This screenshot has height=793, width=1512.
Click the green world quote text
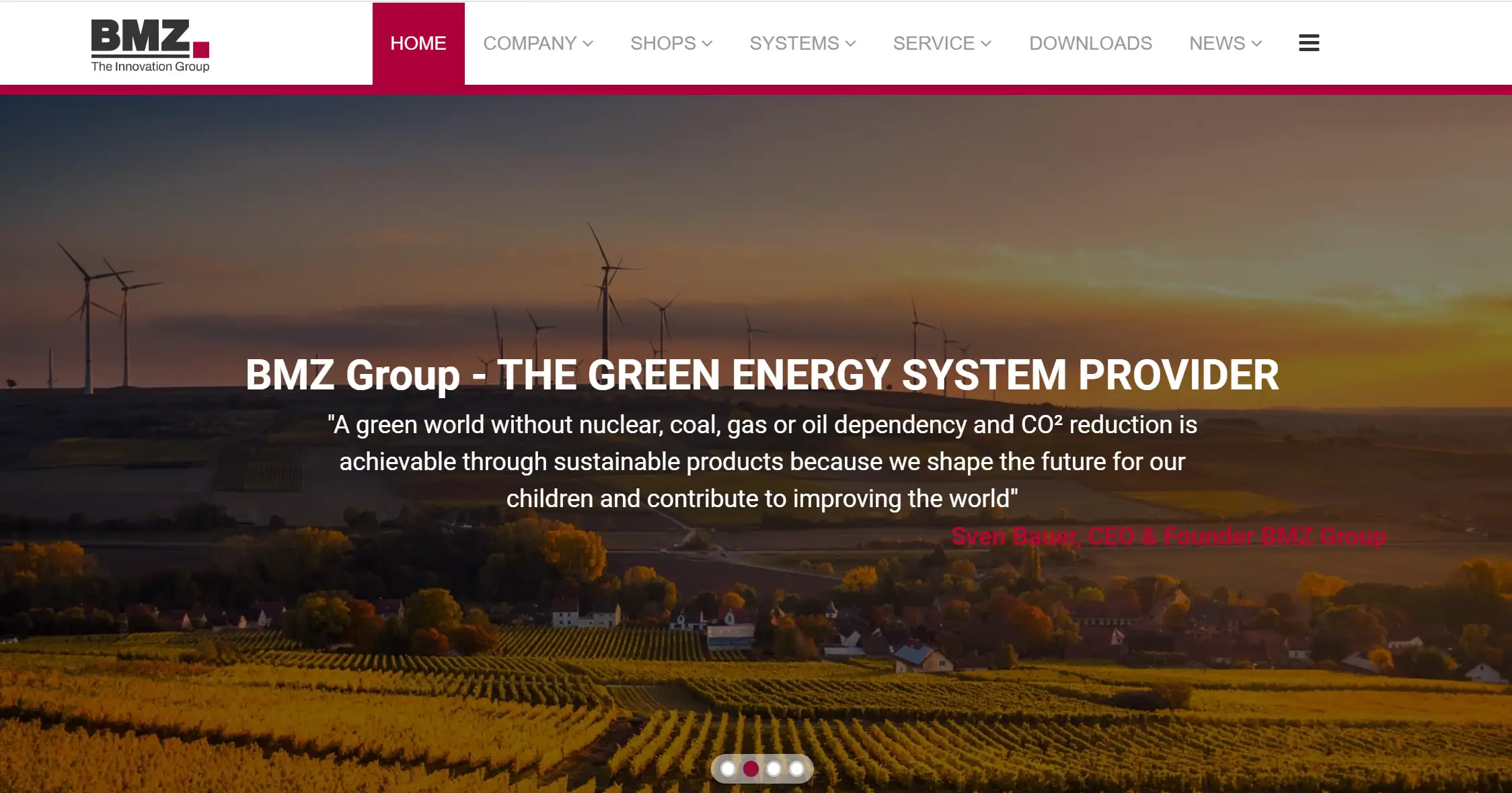(762, 461)
